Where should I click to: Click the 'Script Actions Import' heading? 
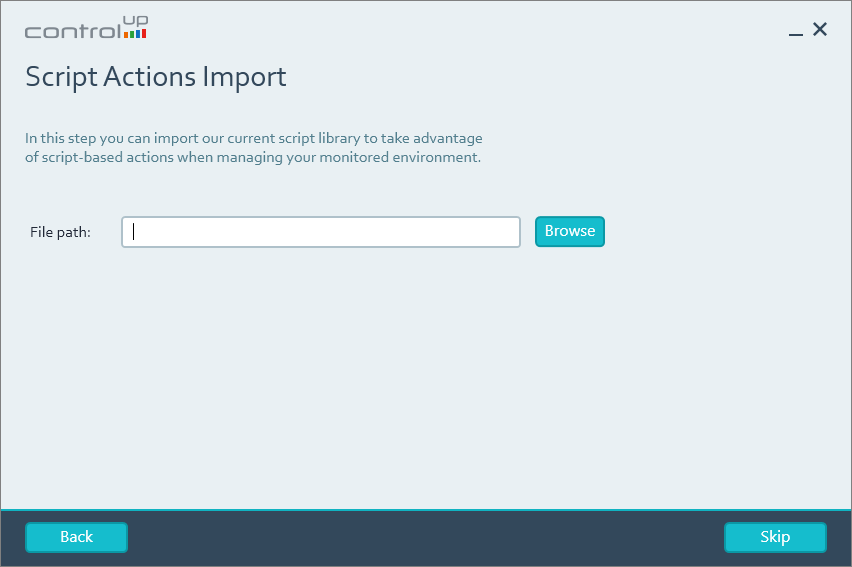click(156, 77)
